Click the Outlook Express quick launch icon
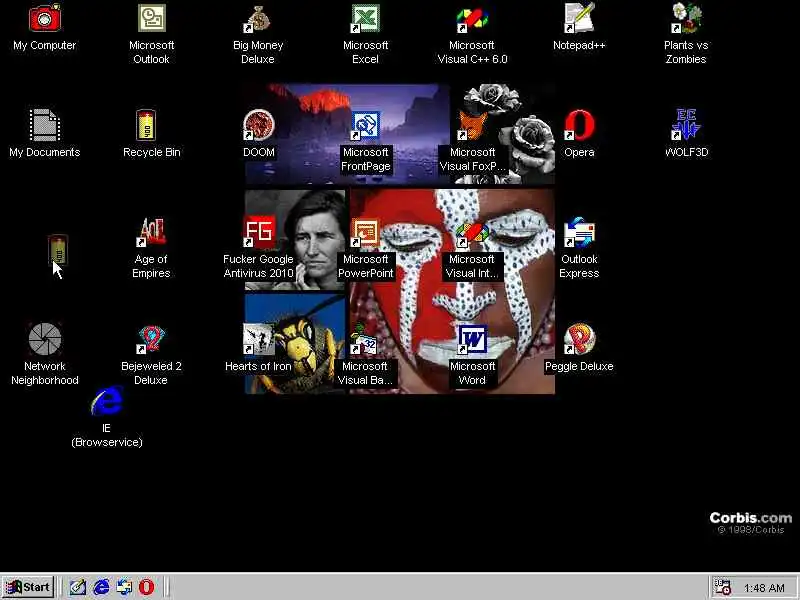The image size is (800, 600). point(124,587)
